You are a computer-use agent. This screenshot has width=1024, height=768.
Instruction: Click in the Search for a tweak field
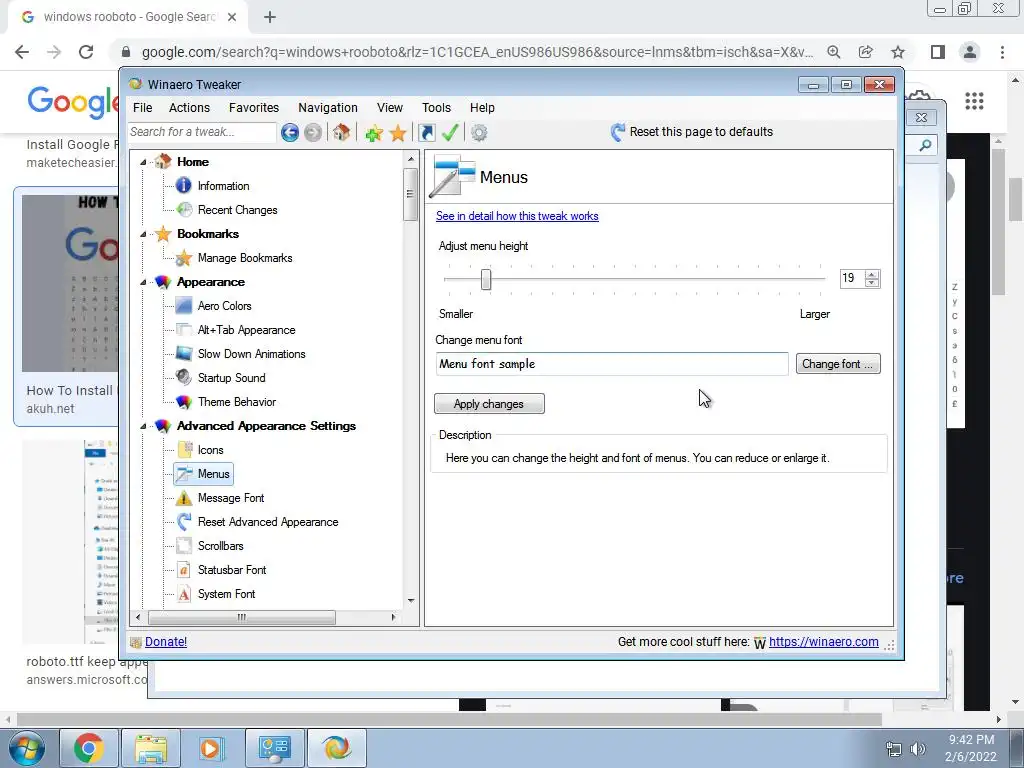[202, 132]
